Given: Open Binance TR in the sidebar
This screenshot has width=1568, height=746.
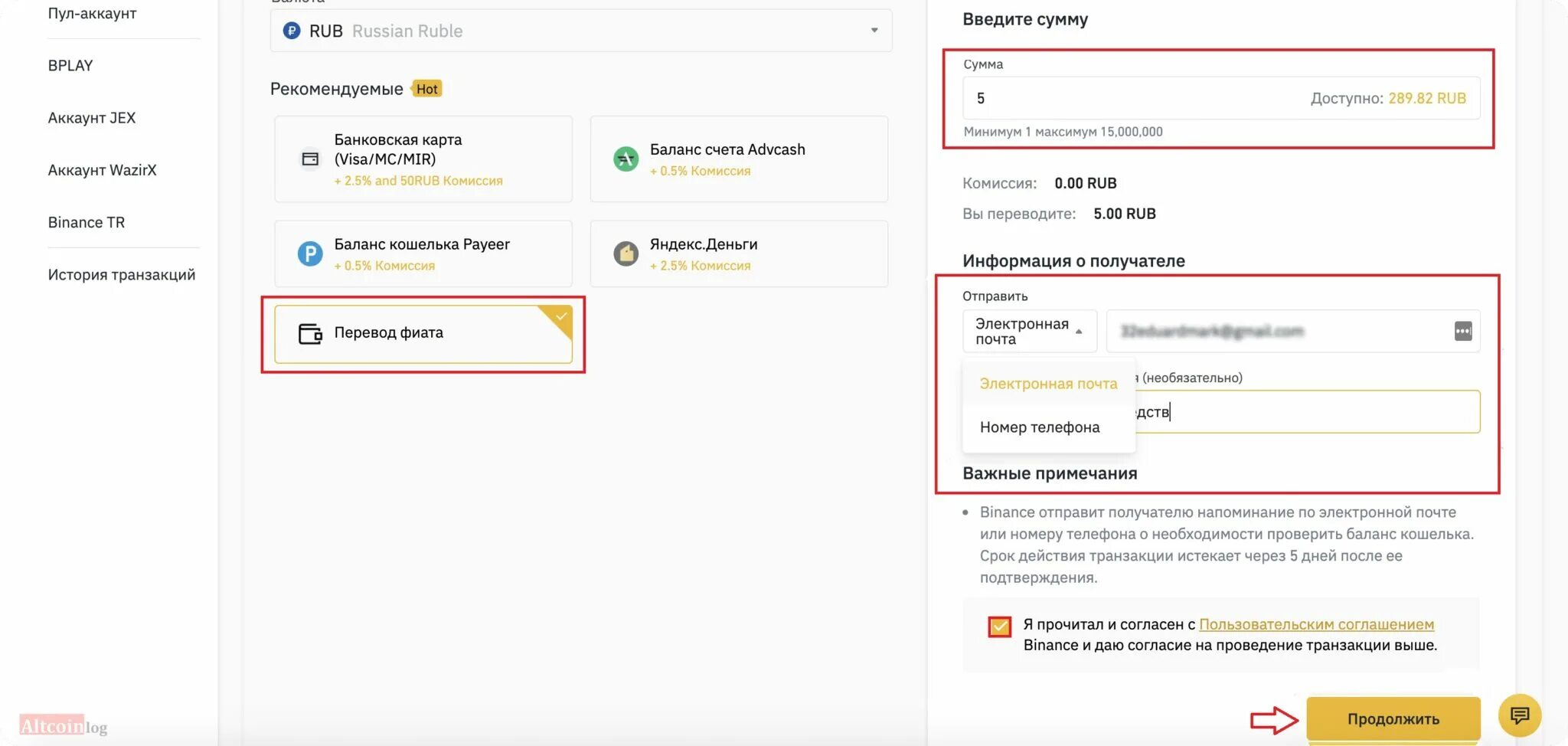Looking at the screenshot, I should [86, 222].
